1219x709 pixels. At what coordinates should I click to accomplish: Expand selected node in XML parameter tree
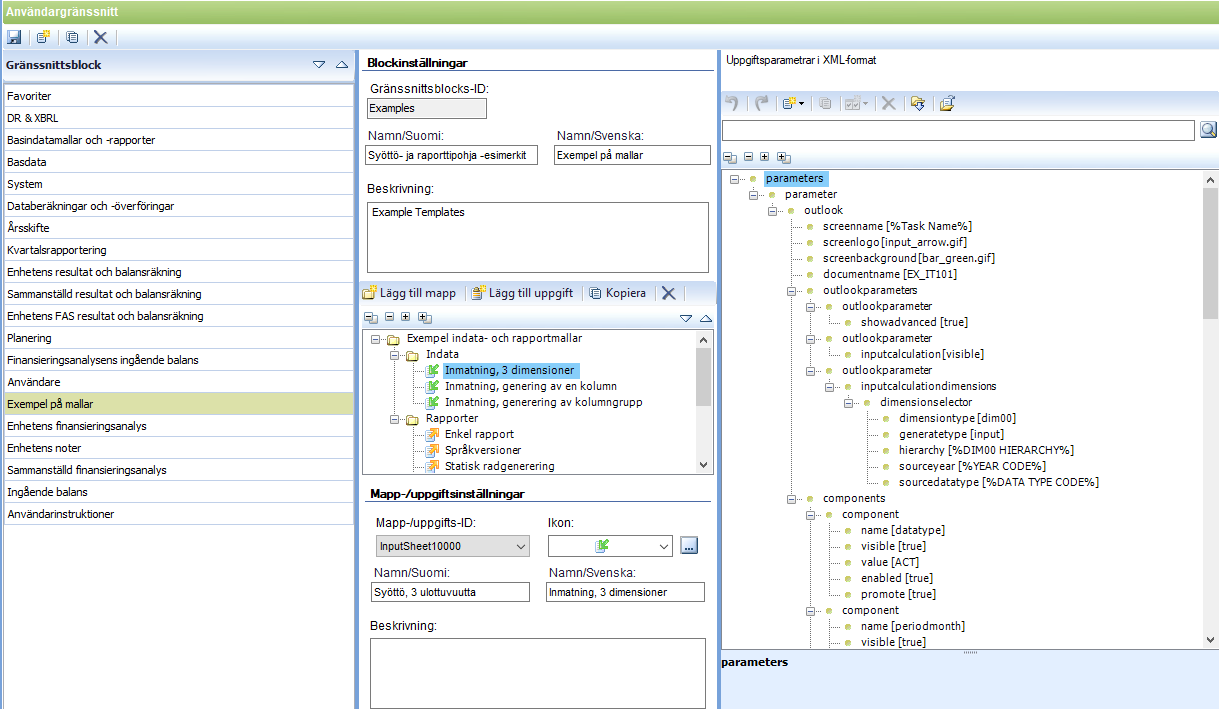[x=764, y=157]
